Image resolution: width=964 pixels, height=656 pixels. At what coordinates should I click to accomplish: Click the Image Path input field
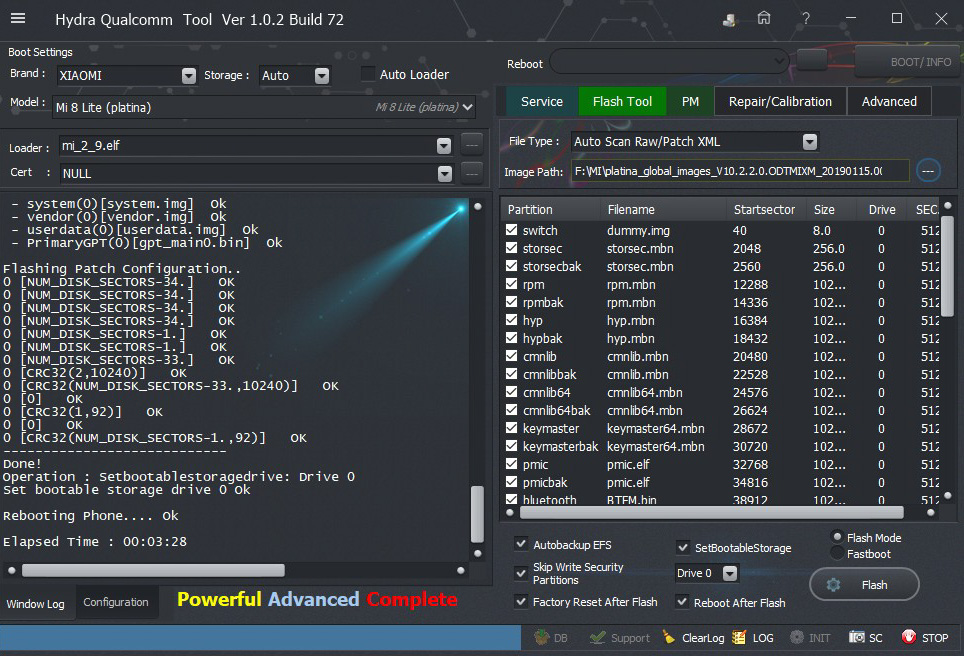pyautogui.click(x=740, y=171)
